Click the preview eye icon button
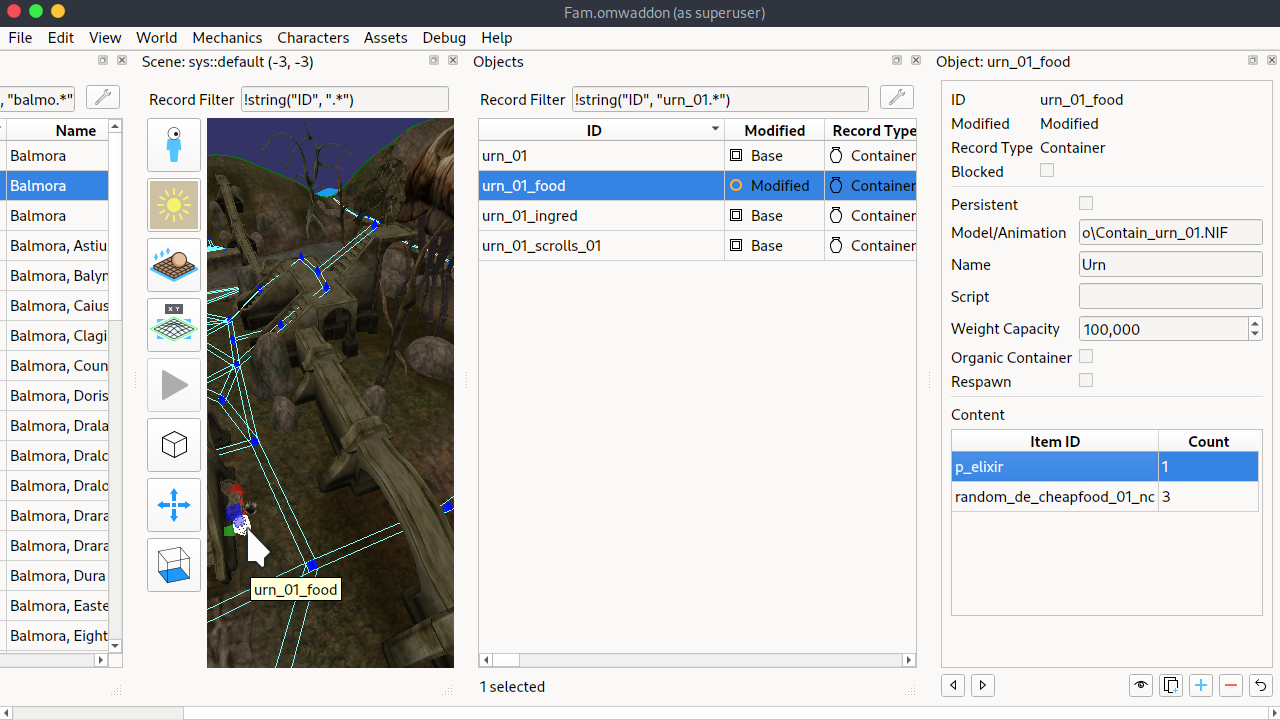Screen dimensions: 1280x720 (1140, 685)
